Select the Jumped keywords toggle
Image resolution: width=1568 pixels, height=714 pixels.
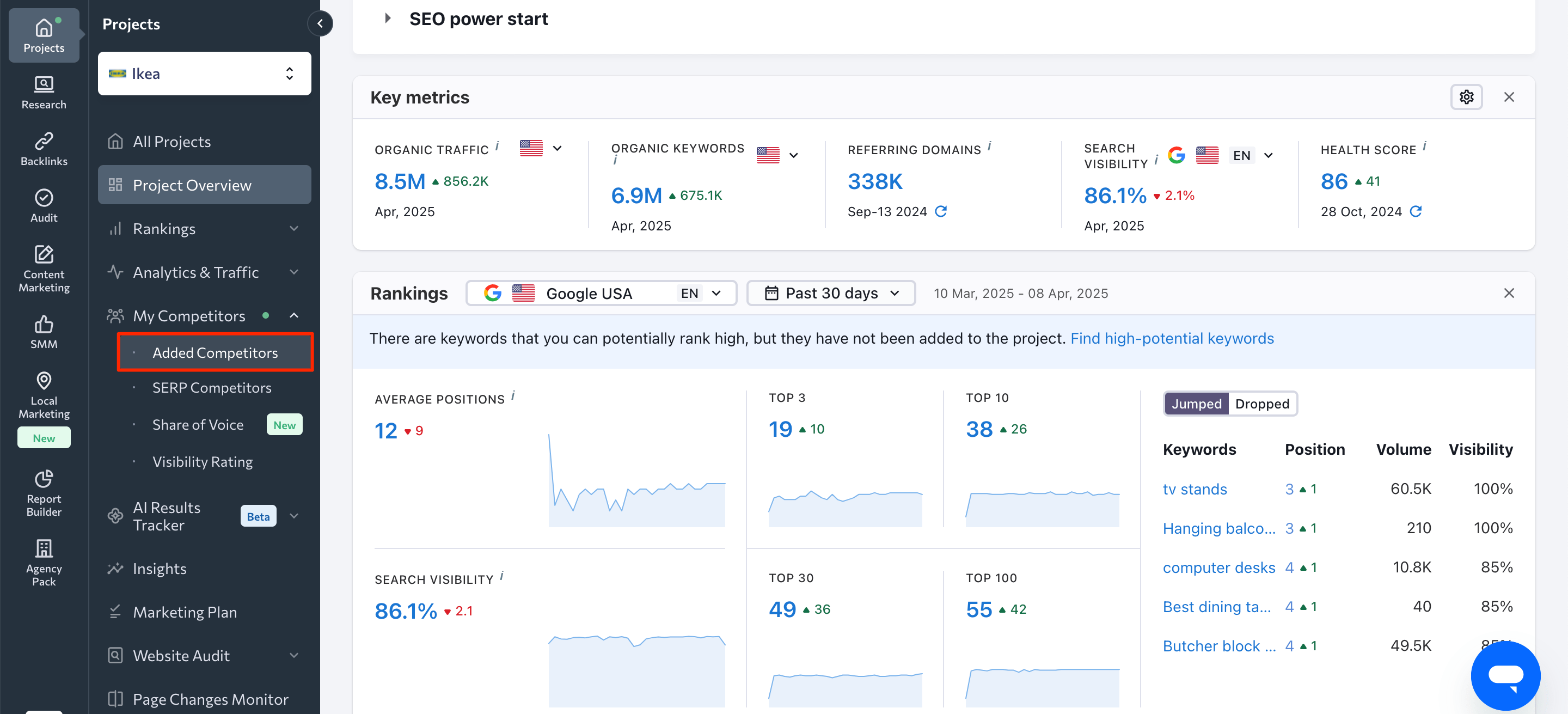coord(1196,404)
